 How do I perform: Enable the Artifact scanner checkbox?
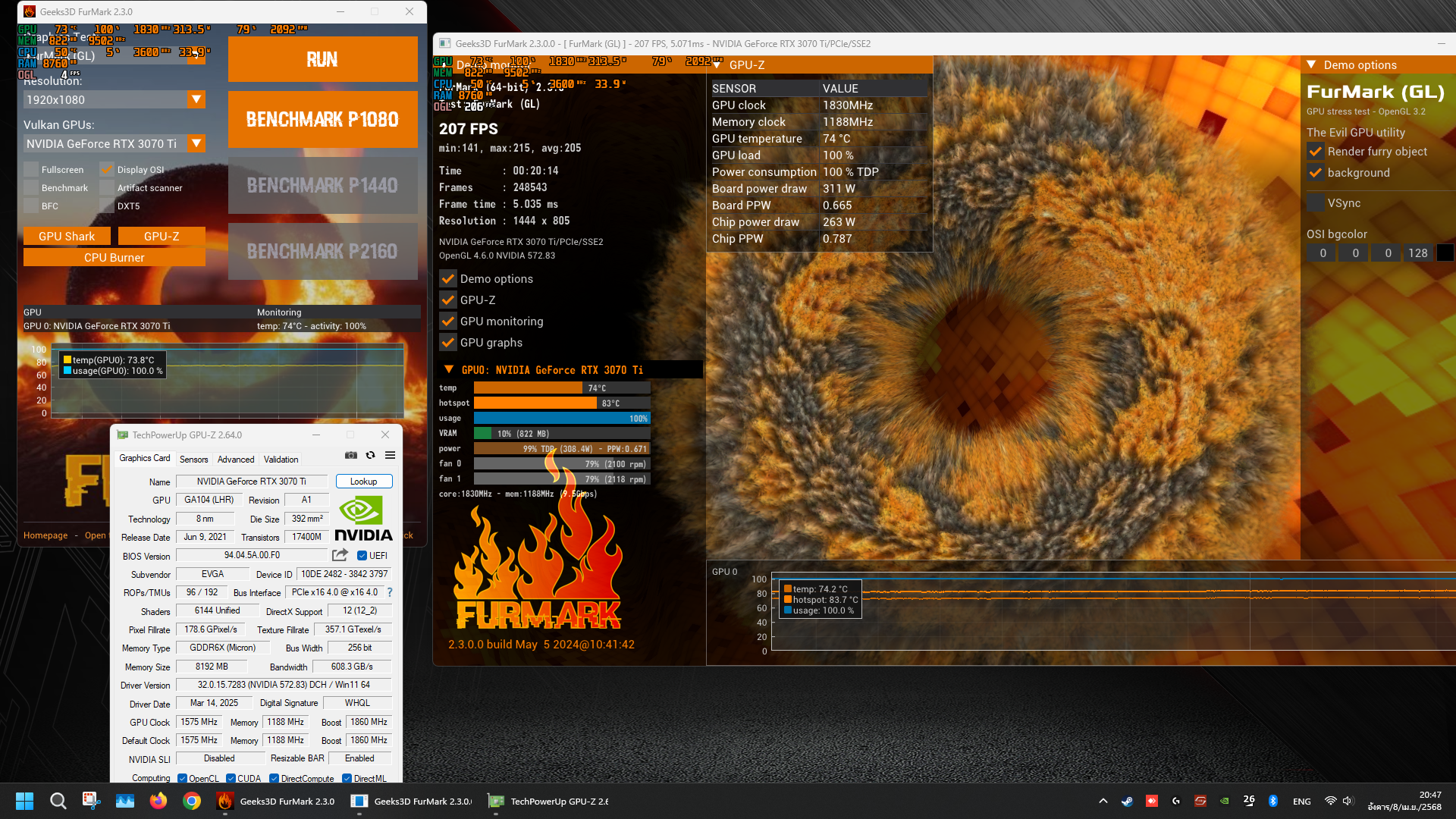107,187
